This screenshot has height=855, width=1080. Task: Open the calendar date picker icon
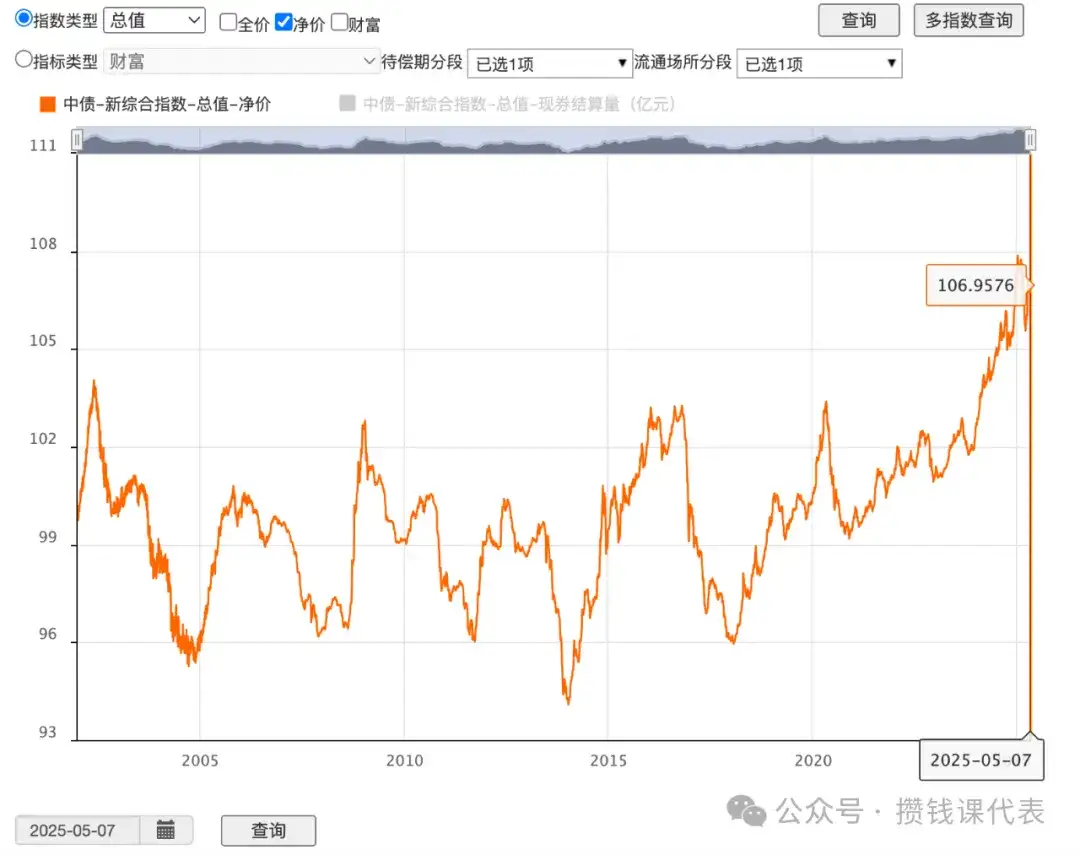pos(165,830)
